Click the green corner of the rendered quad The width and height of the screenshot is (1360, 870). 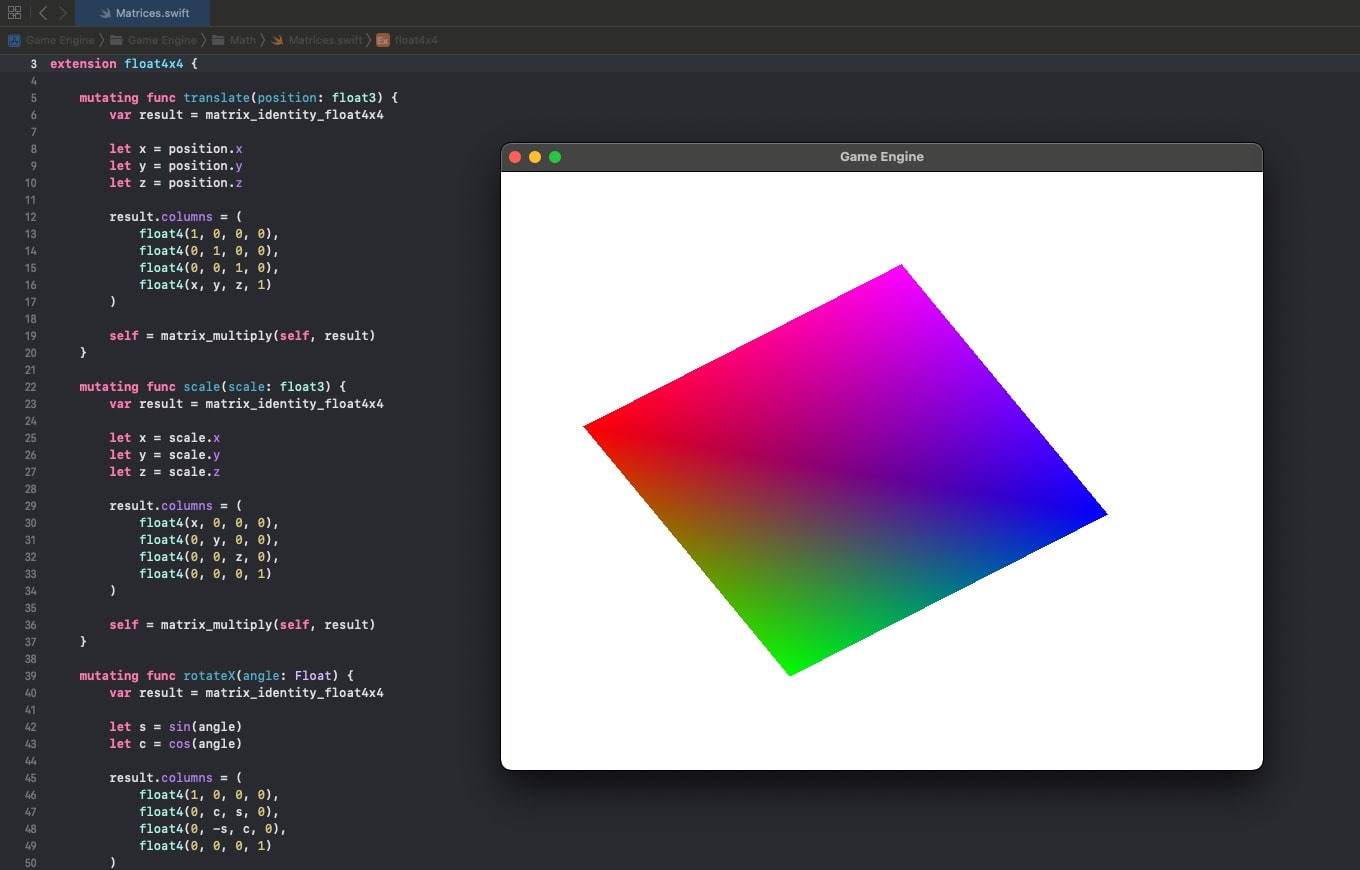click(x=791, y=670)
